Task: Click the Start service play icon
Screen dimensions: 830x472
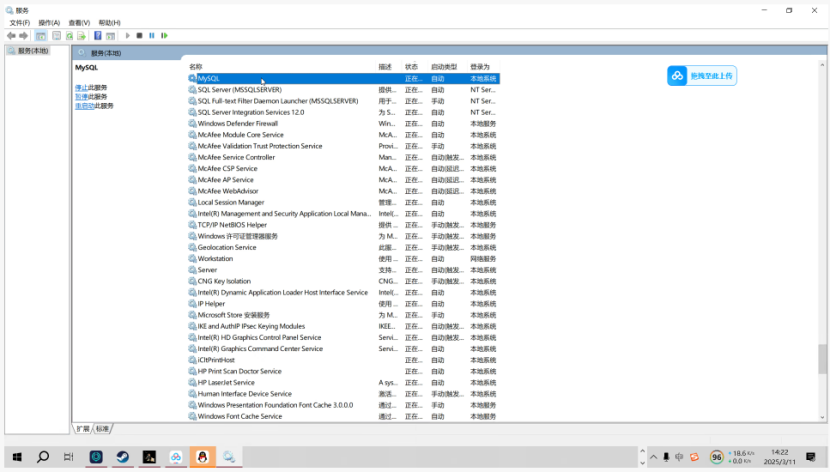Action: tap(128, 35)
